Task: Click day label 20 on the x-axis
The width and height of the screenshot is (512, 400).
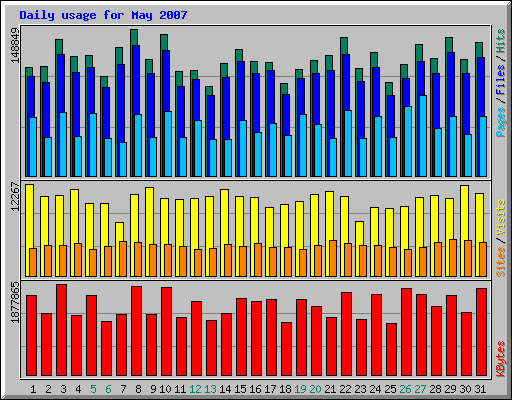Action: [315, 389]
